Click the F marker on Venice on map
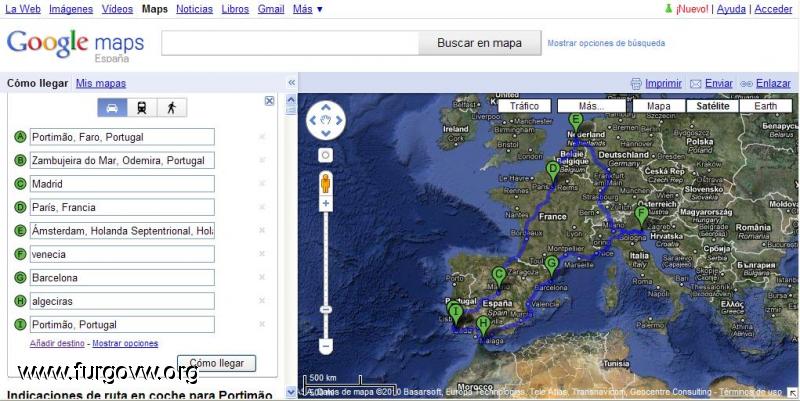Screen dimensions: 800x401 [x=641, y=216]
